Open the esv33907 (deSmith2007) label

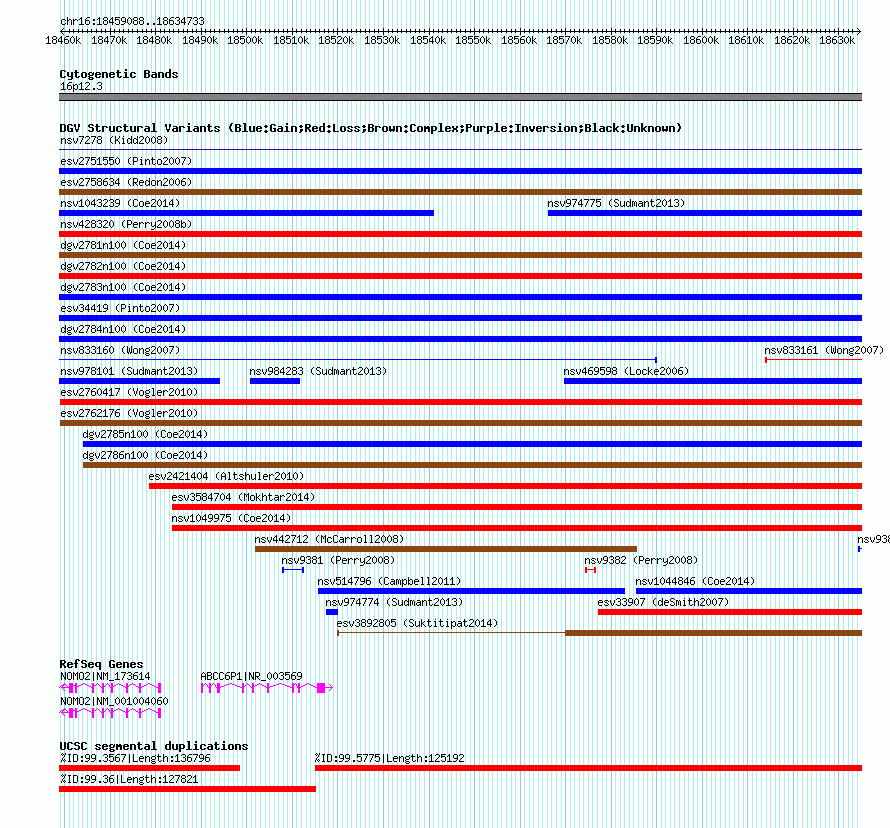click(x=664, y=602)
